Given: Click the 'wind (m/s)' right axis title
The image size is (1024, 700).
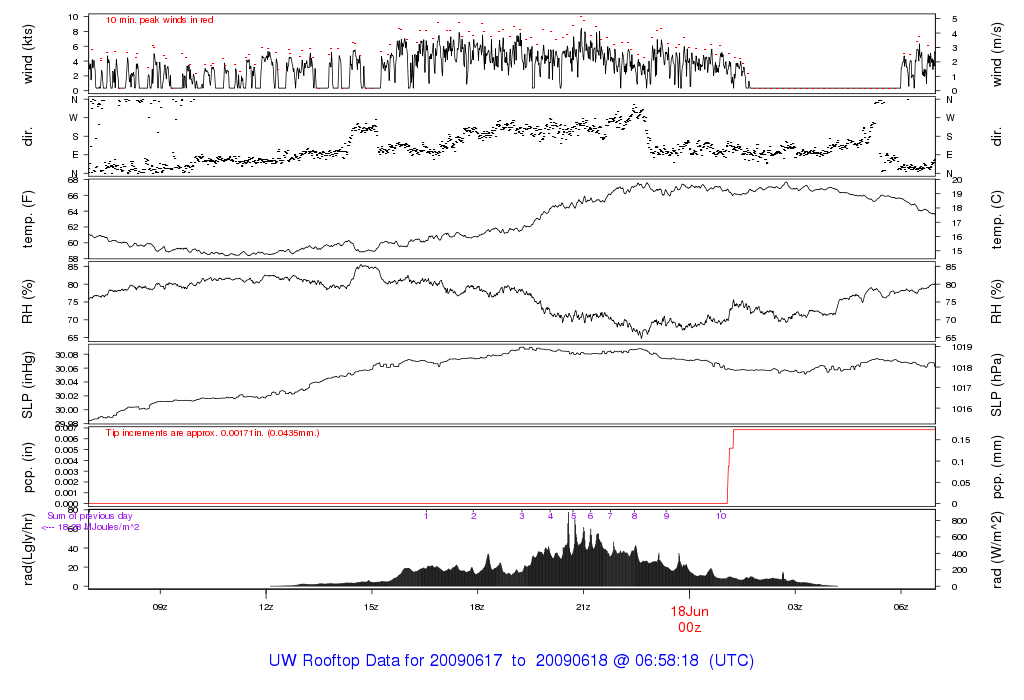Looking at the screenshot, I should 996,54.
